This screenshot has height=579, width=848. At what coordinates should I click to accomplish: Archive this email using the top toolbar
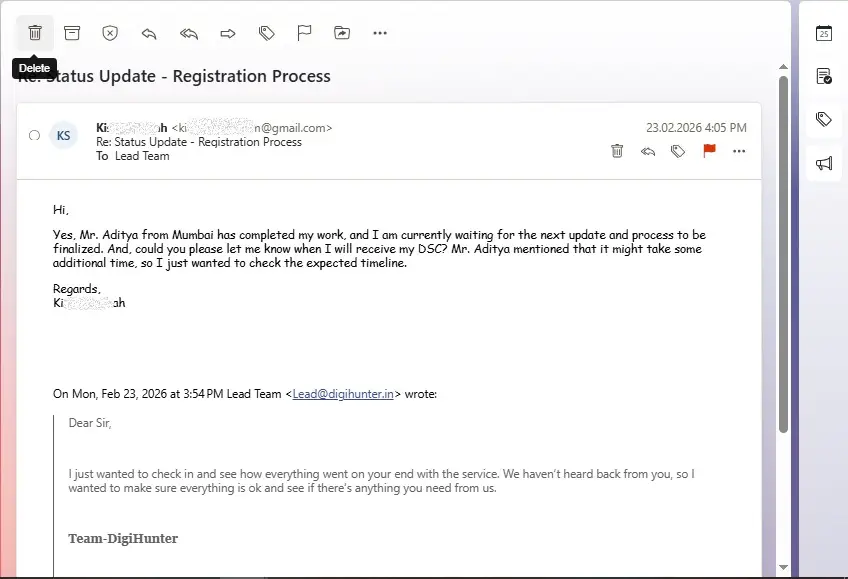point(72,33)
